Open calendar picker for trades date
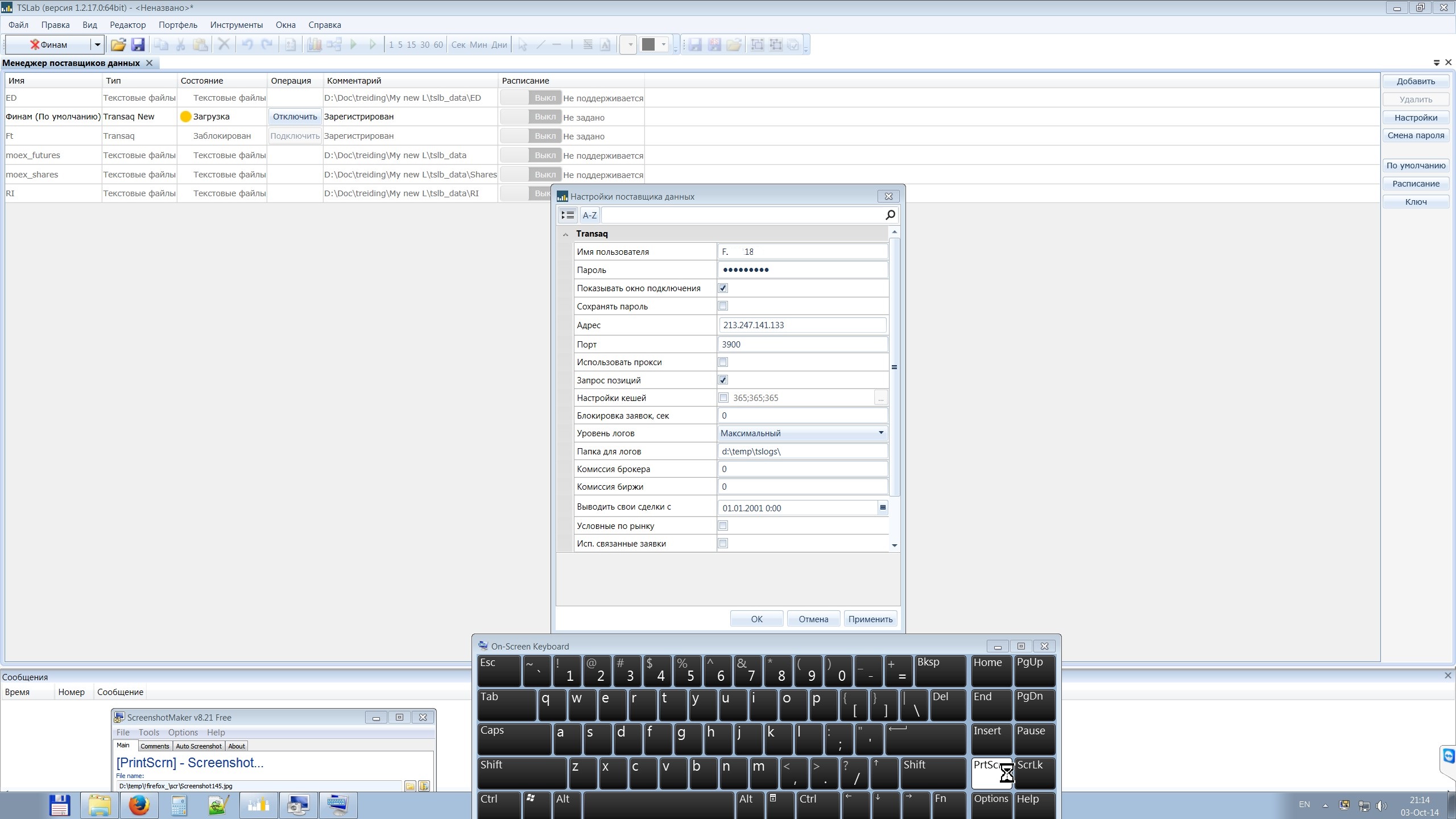This screenshot has height=819, width=1456. coord(883,507)
